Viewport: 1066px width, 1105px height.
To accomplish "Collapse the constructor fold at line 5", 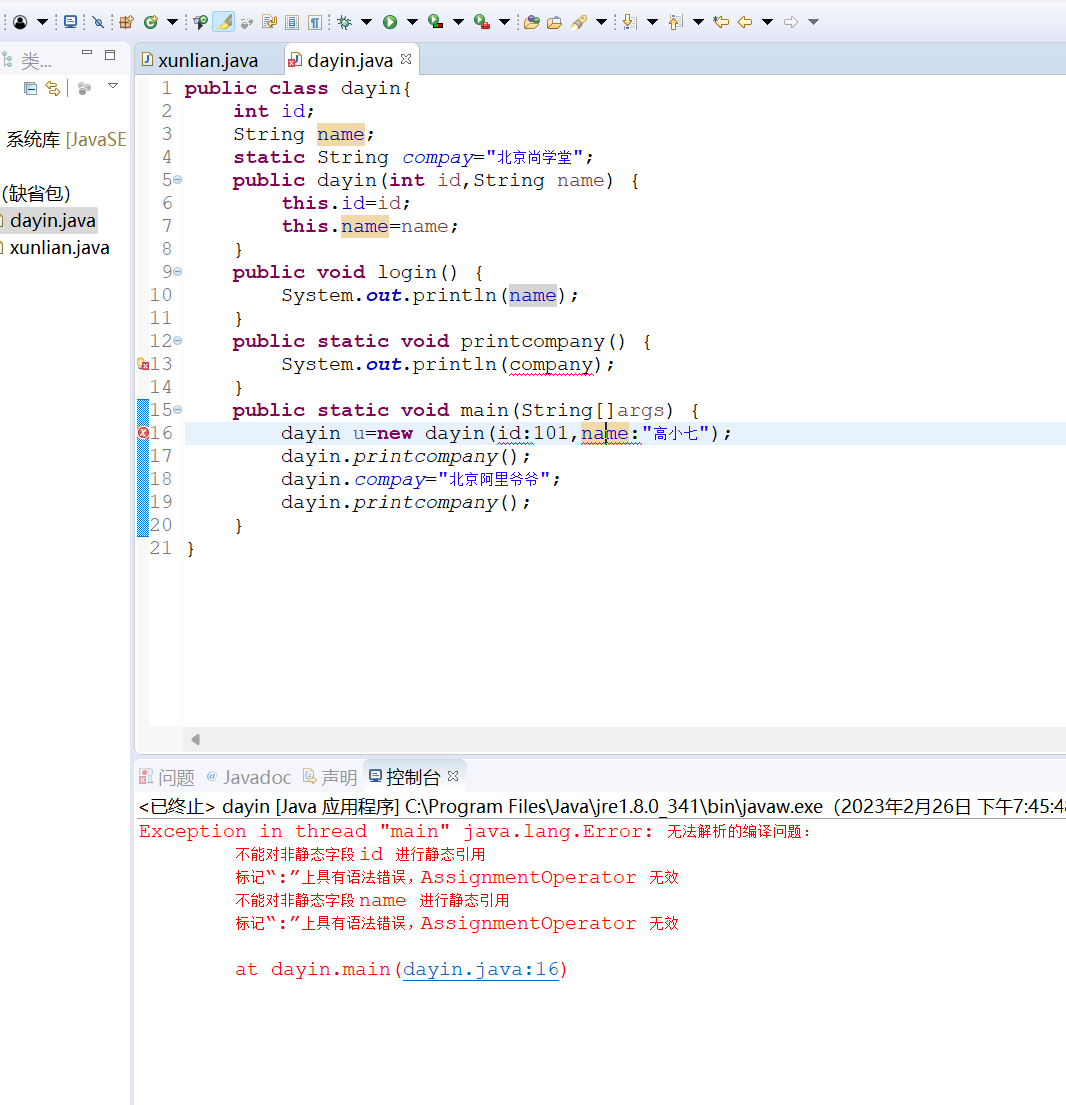I will point(178,180).
